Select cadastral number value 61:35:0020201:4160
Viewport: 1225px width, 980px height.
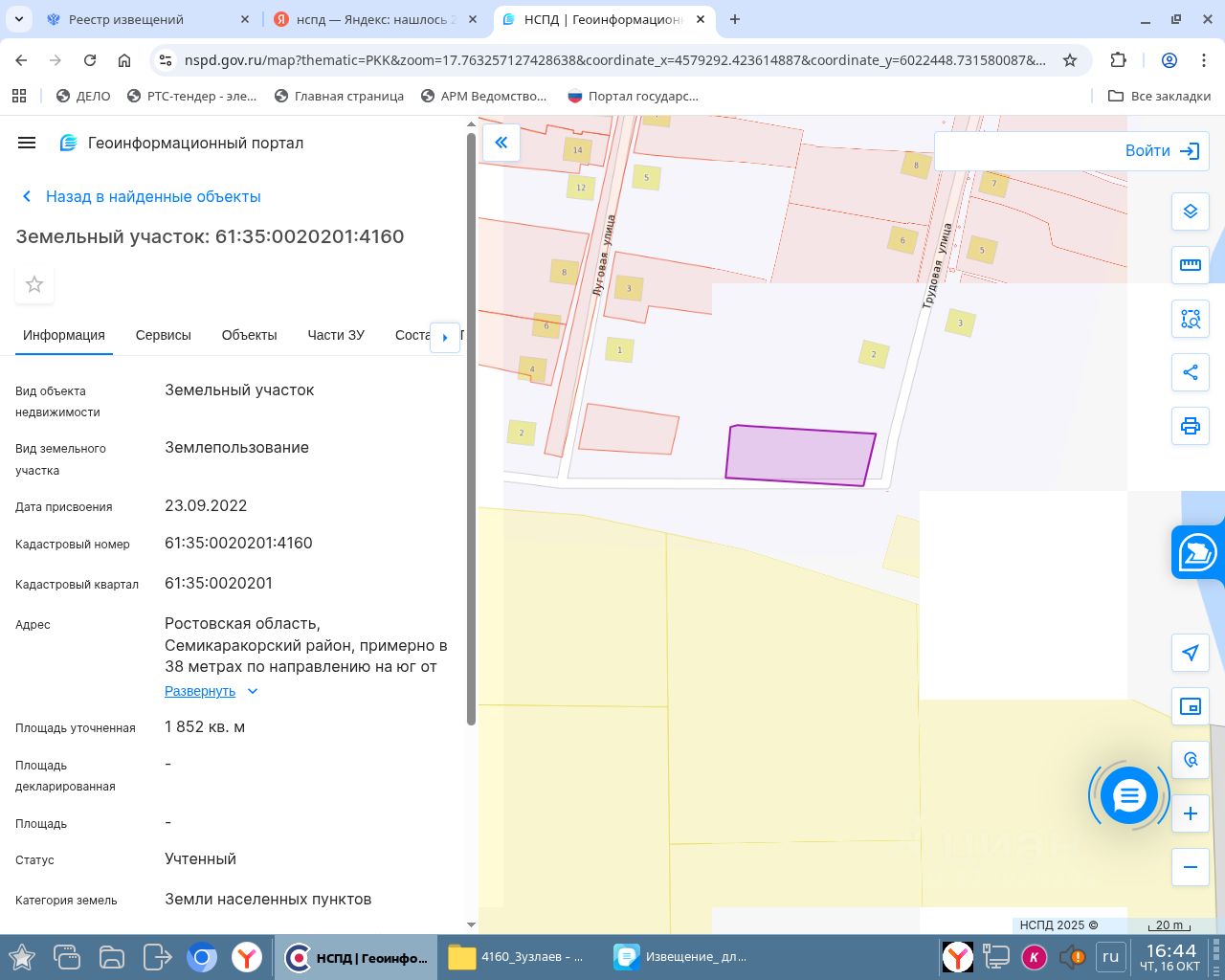coord(238,543)
